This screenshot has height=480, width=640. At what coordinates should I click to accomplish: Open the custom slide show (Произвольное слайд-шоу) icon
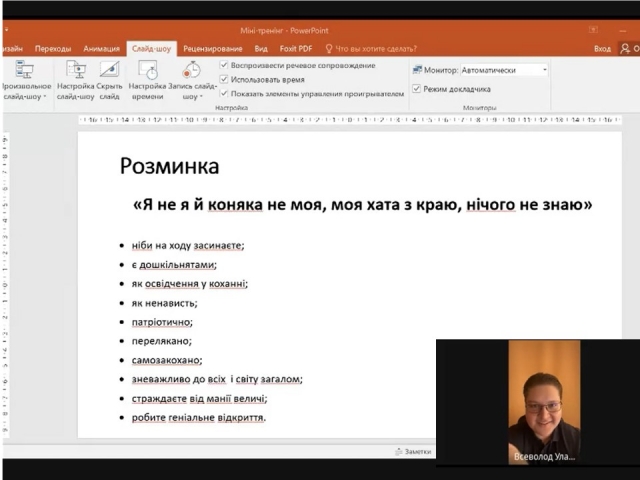click(x=24, y=69)
